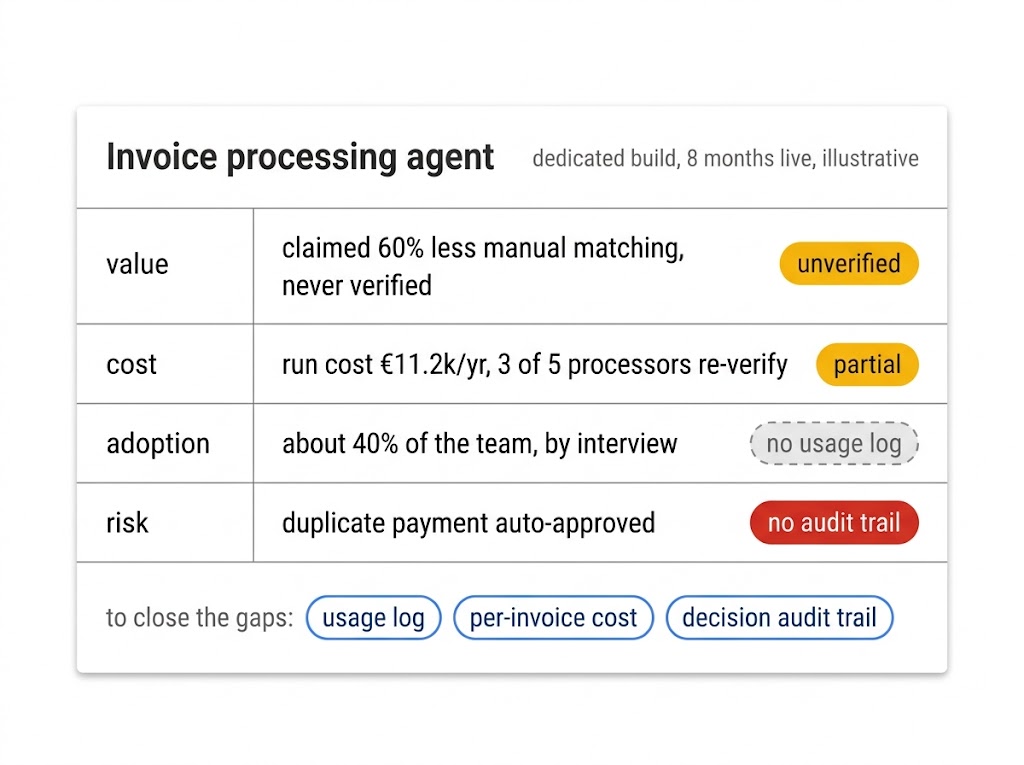Click the 'to close the gaps:' label

(x=200, y=618)
